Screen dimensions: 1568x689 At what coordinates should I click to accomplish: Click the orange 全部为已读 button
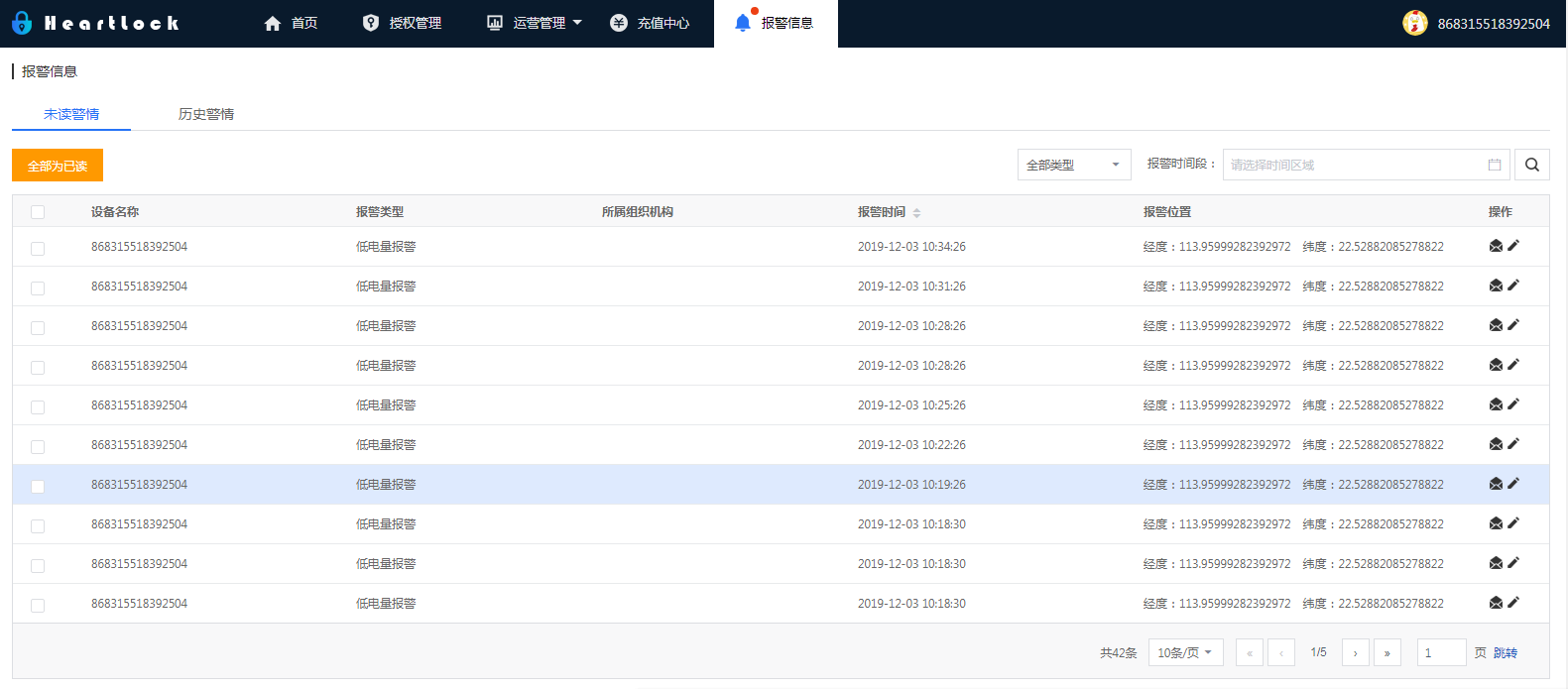point(58,166)
